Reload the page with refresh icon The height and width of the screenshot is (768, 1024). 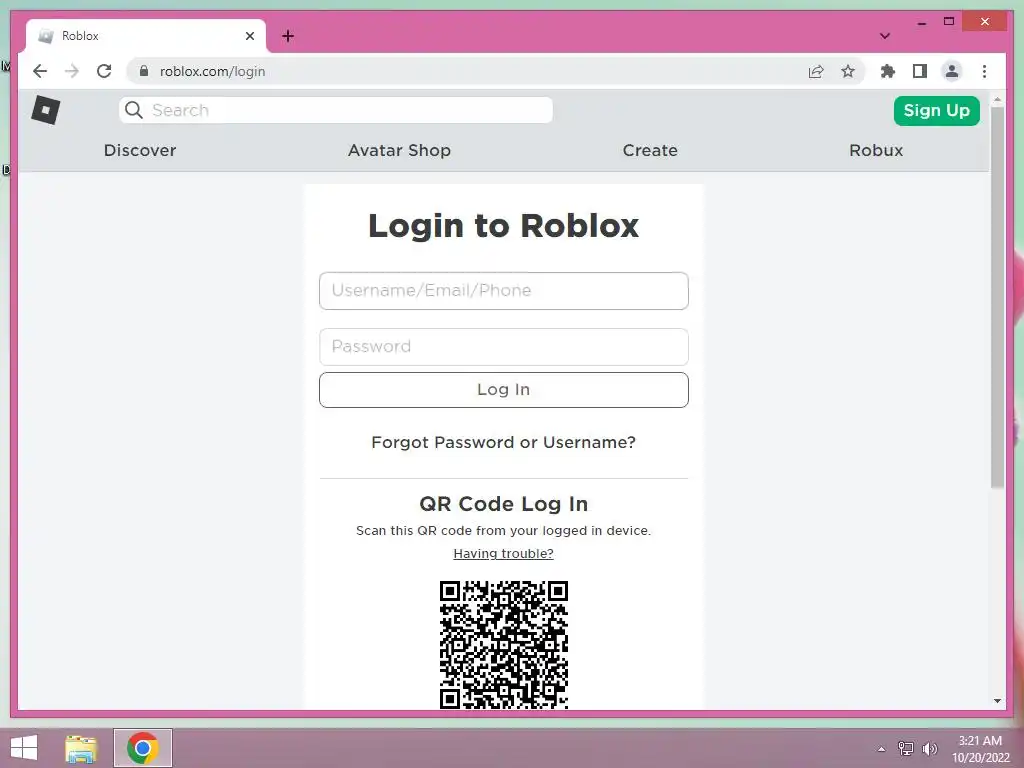click(x=104, y=71)
